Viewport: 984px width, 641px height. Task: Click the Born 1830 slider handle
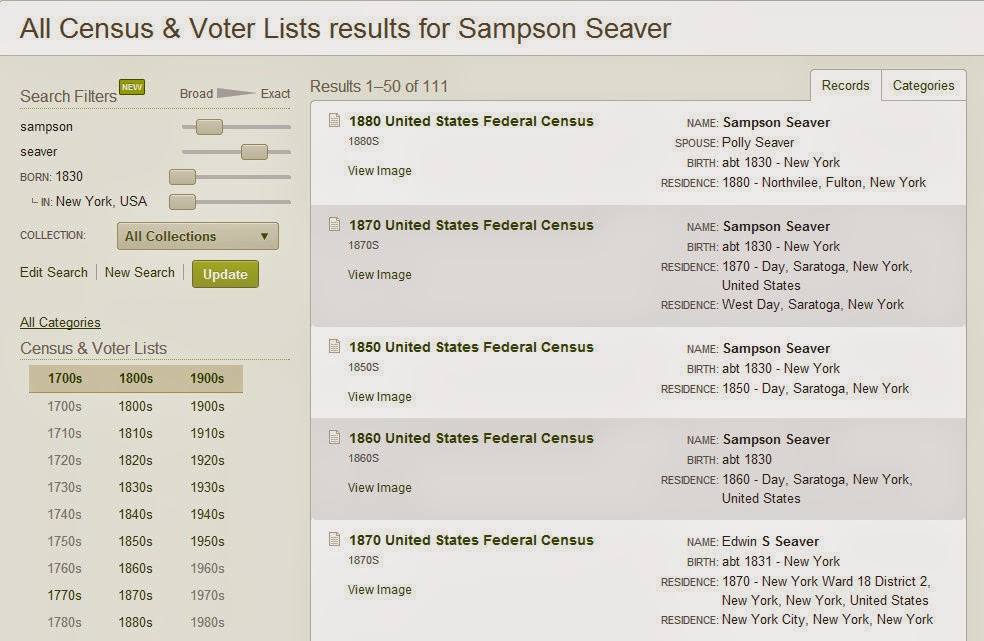(x=182, y=177)
